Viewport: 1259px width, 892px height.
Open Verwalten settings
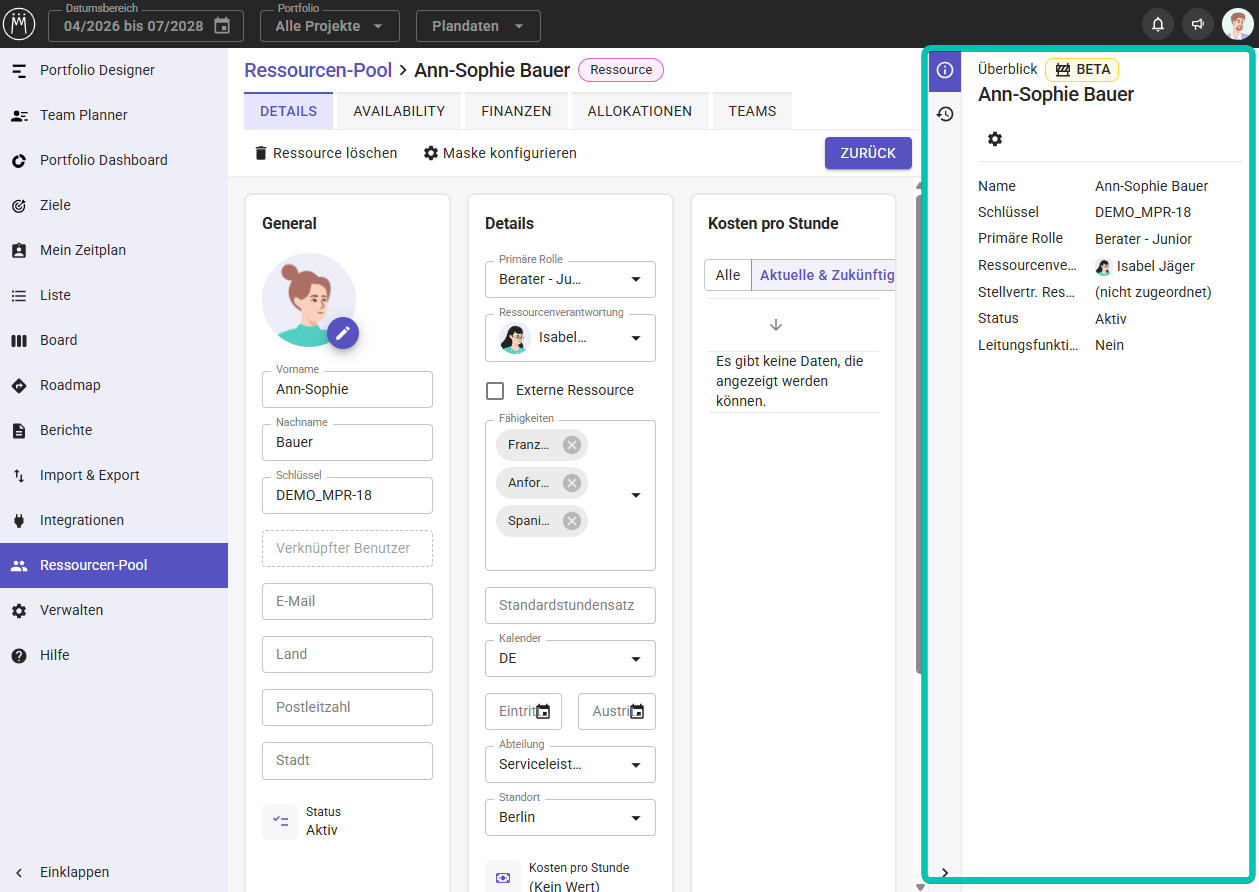(x=114, y=610)
